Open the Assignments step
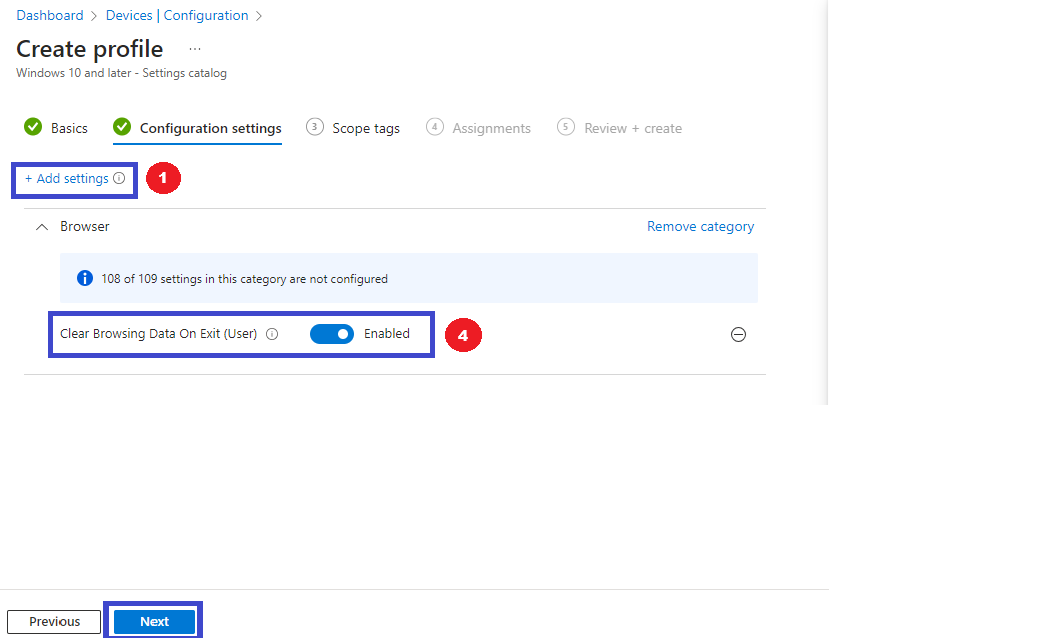1049x638 pixels. pos(491,128)
